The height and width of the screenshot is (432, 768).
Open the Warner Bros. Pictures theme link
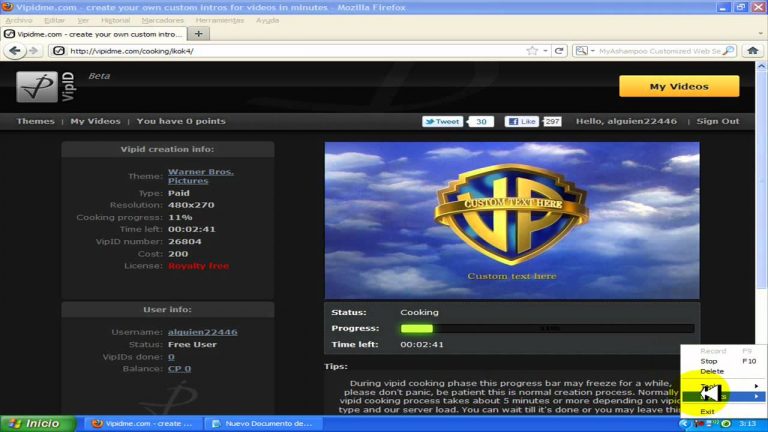pyautogui.click(x=200, y=176)
